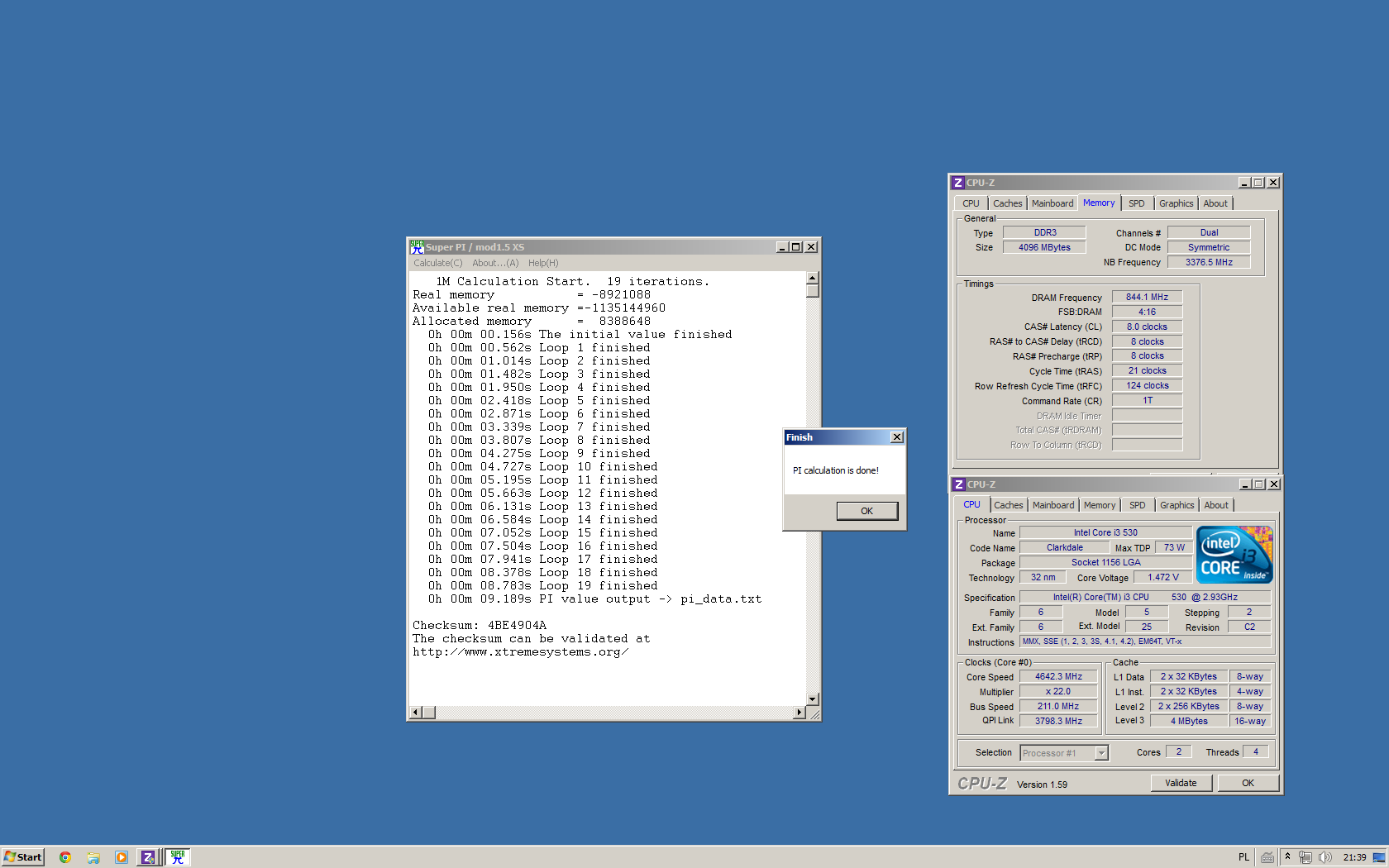Click the Core Voltage value 1.472 V
The image size is (1389, 868).
point(1162,578)
